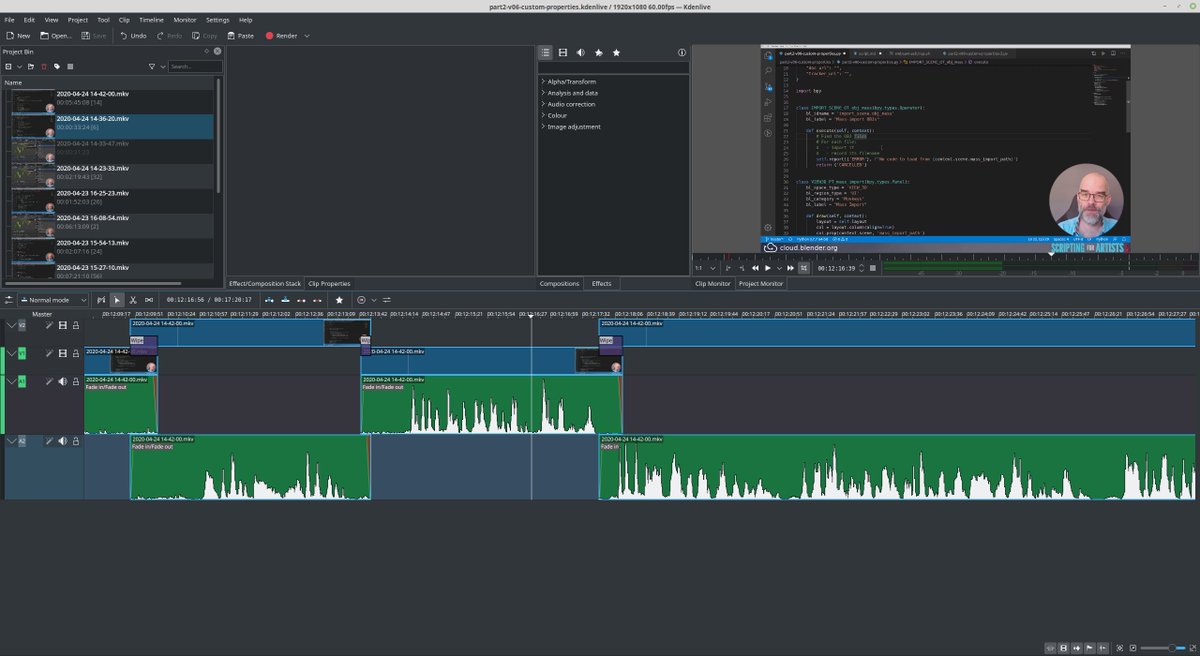
Task: Expand the Alpha/Transform effects category
Action: tap(571, 81)
